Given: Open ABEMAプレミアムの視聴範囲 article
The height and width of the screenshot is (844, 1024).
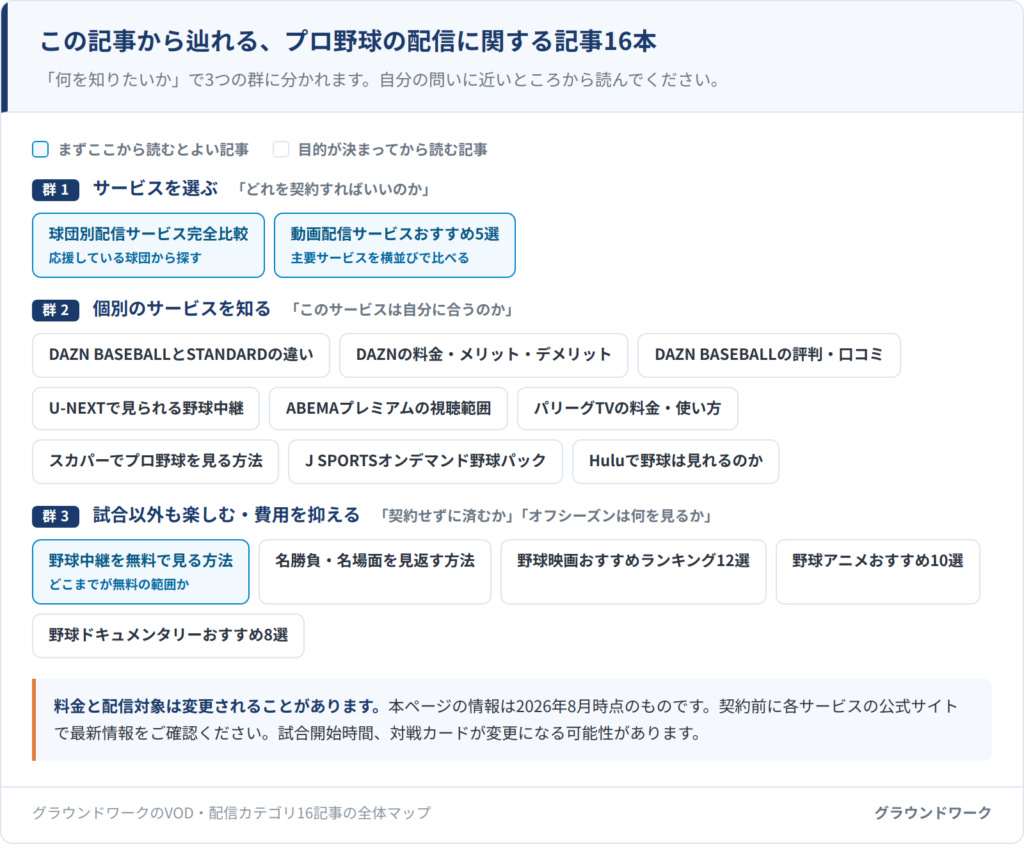Looking at the screenshot, I should click(x=388, y=408).
